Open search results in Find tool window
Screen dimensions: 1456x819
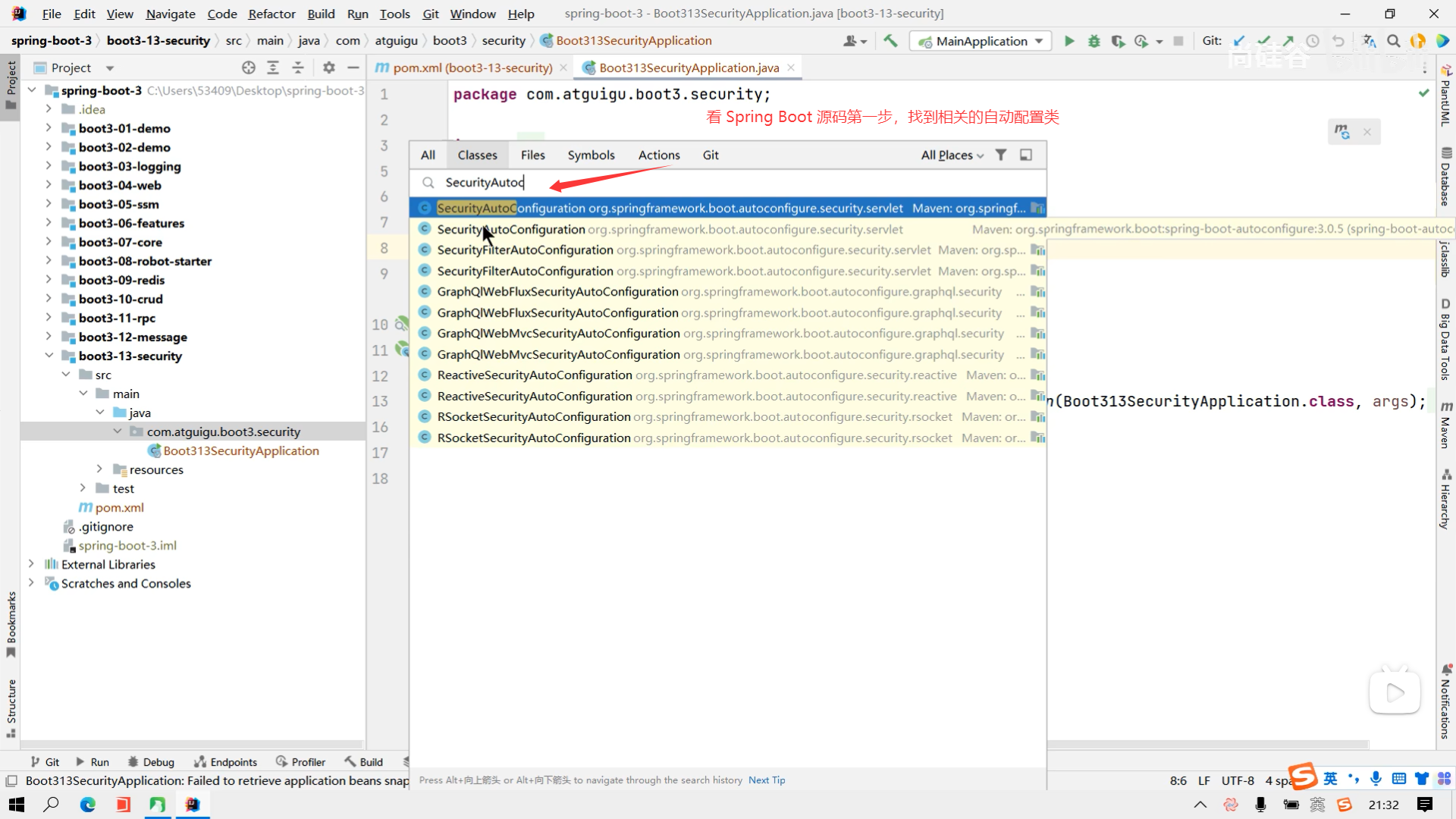(1026, 155)
